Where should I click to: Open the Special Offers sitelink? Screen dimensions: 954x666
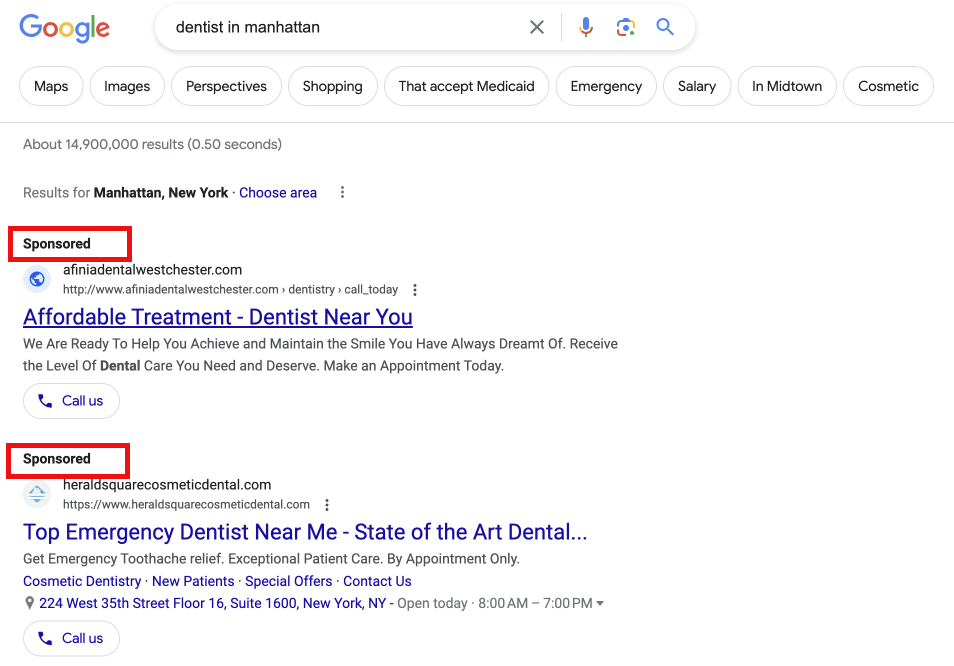coord(288,581)
